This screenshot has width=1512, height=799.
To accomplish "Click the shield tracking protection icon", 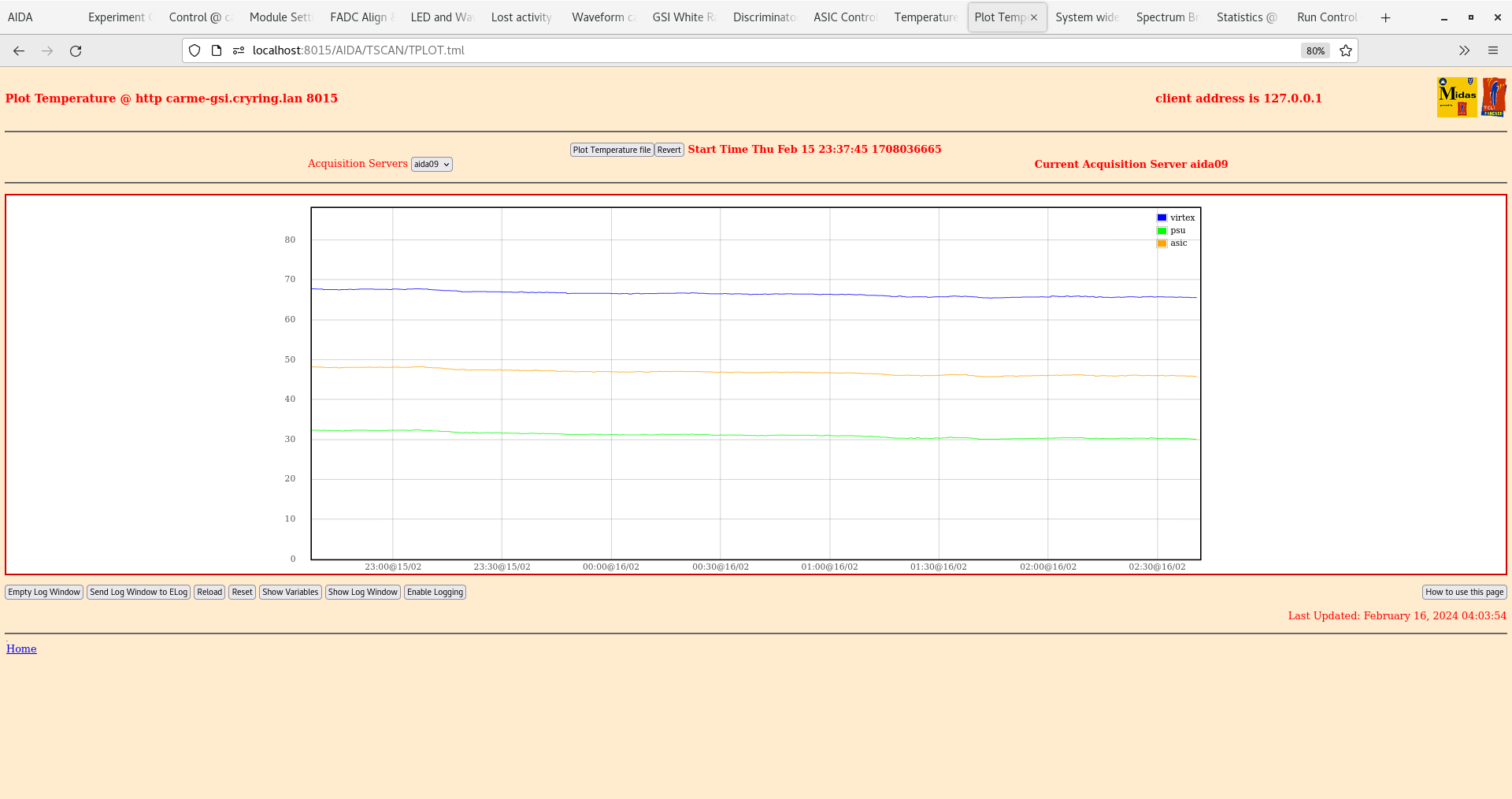I will click(195, 50).
